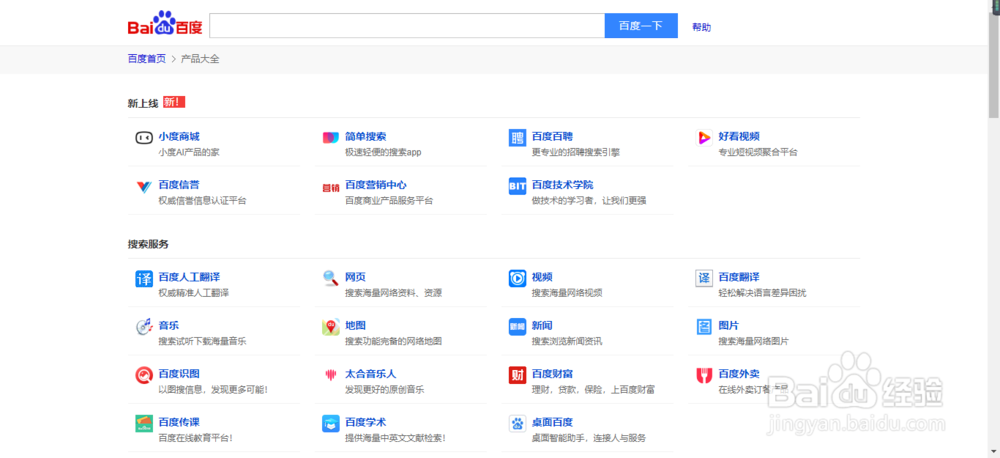Open the 图片 link
This screenshot has height=458, width=1000.
click(x=729, y=325)
